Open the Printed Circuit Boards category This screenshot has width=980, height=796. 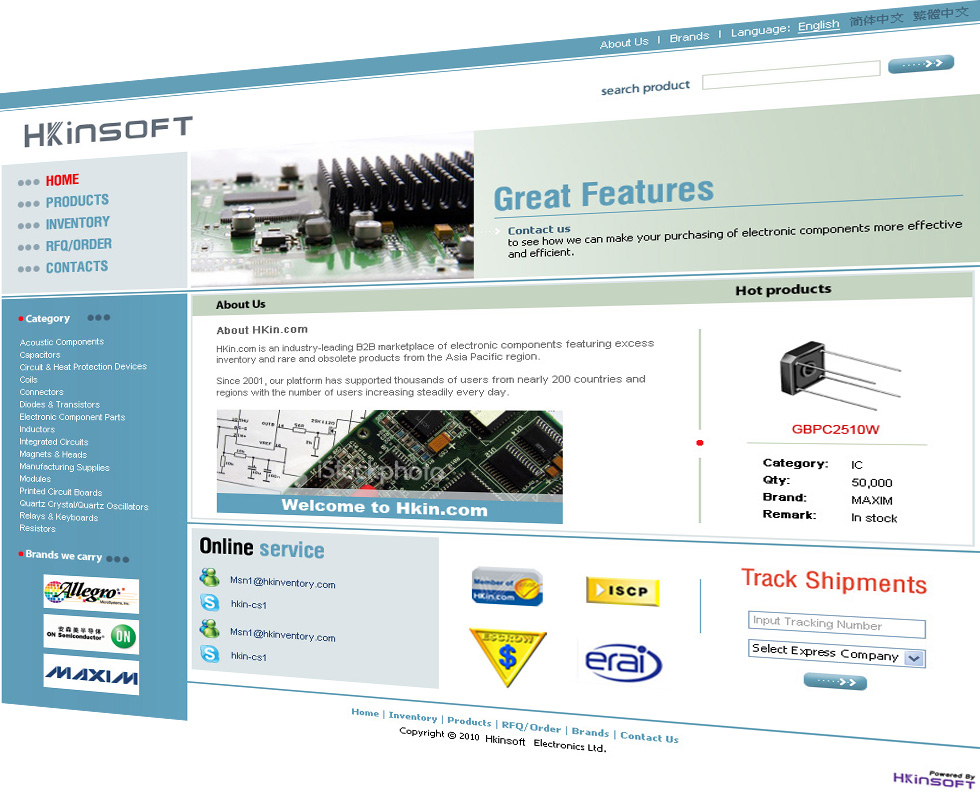(x=61, y=492)
